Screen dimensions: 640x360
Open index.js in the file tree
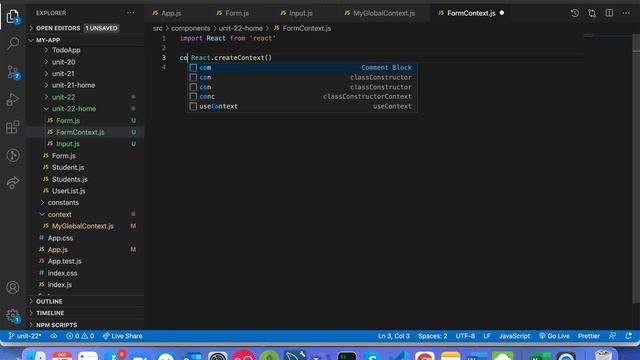(x=60, y=285)
